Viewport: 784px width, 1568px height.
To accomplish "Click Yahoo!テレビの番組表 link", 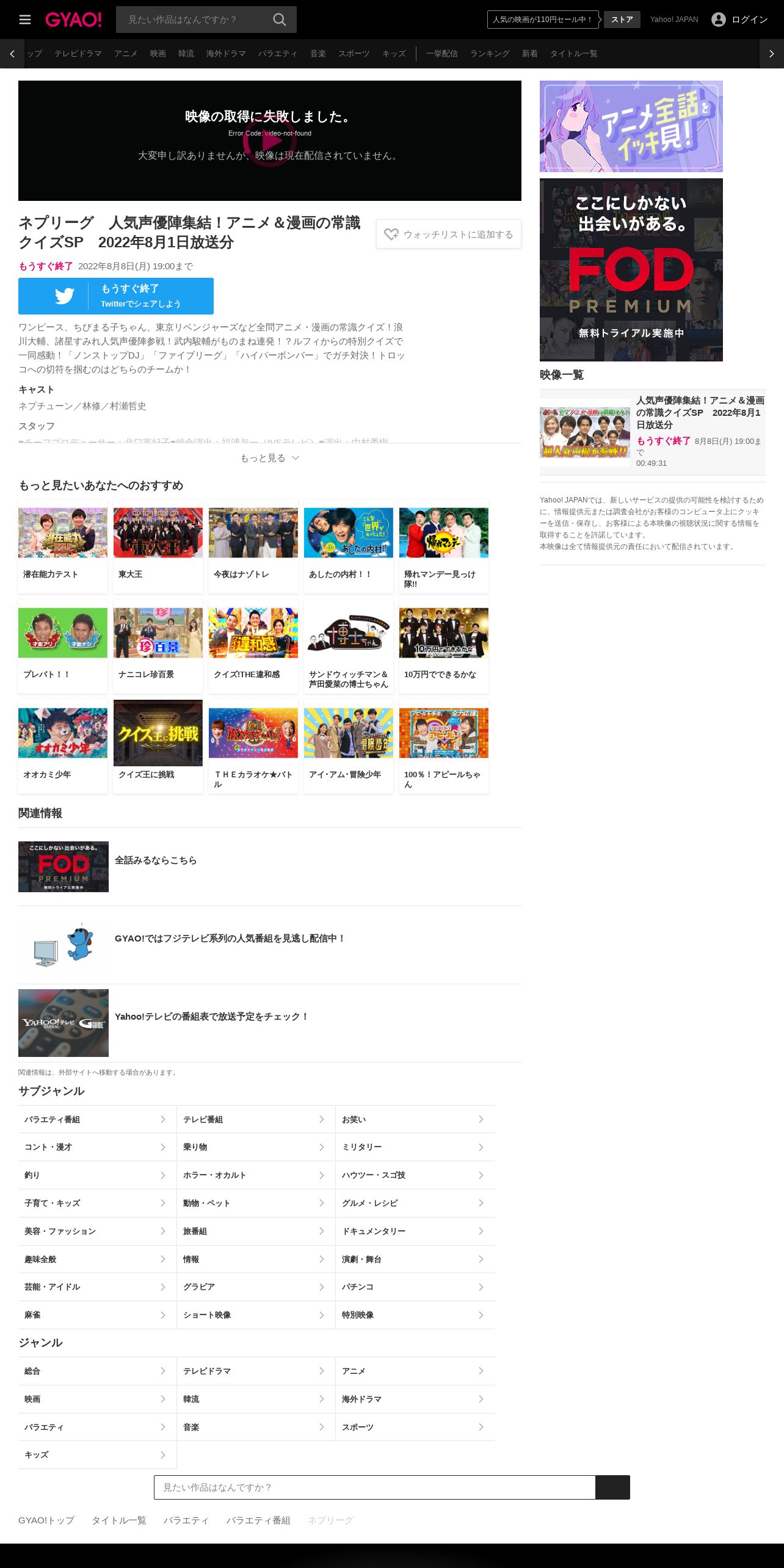I will 212,1017.
